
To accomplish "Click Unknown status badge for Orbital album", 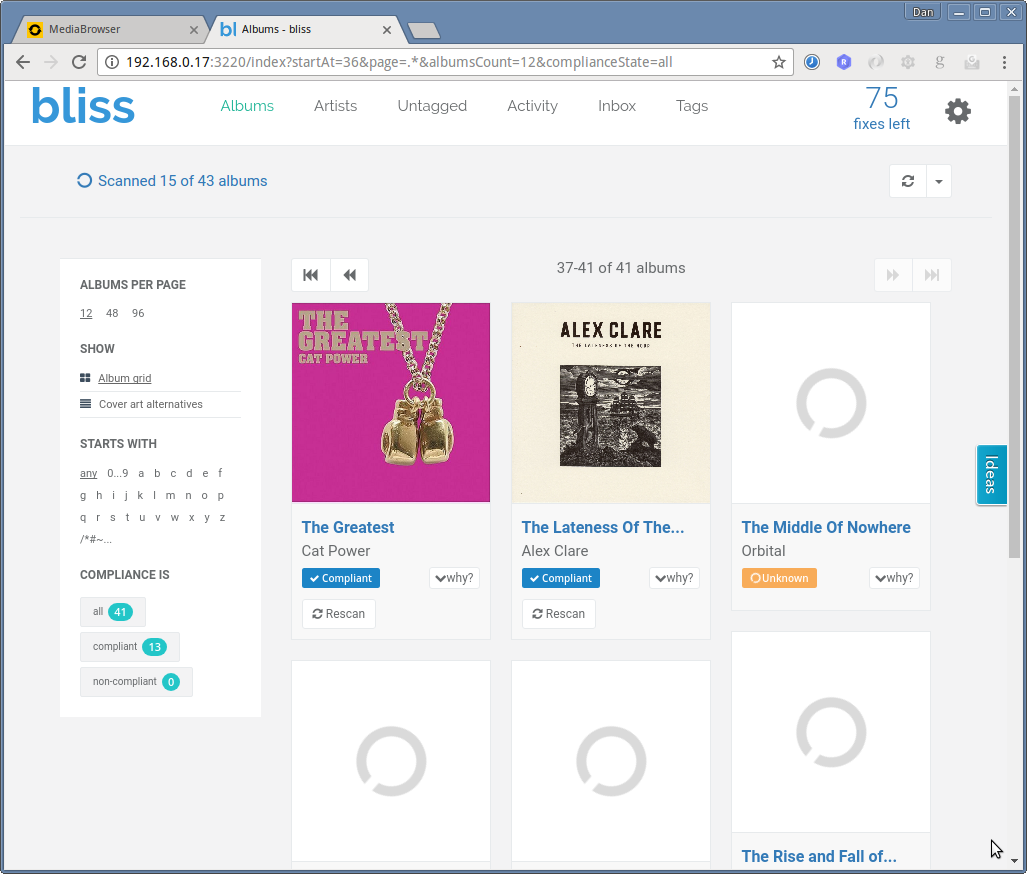I will click(x=779, y=578).
